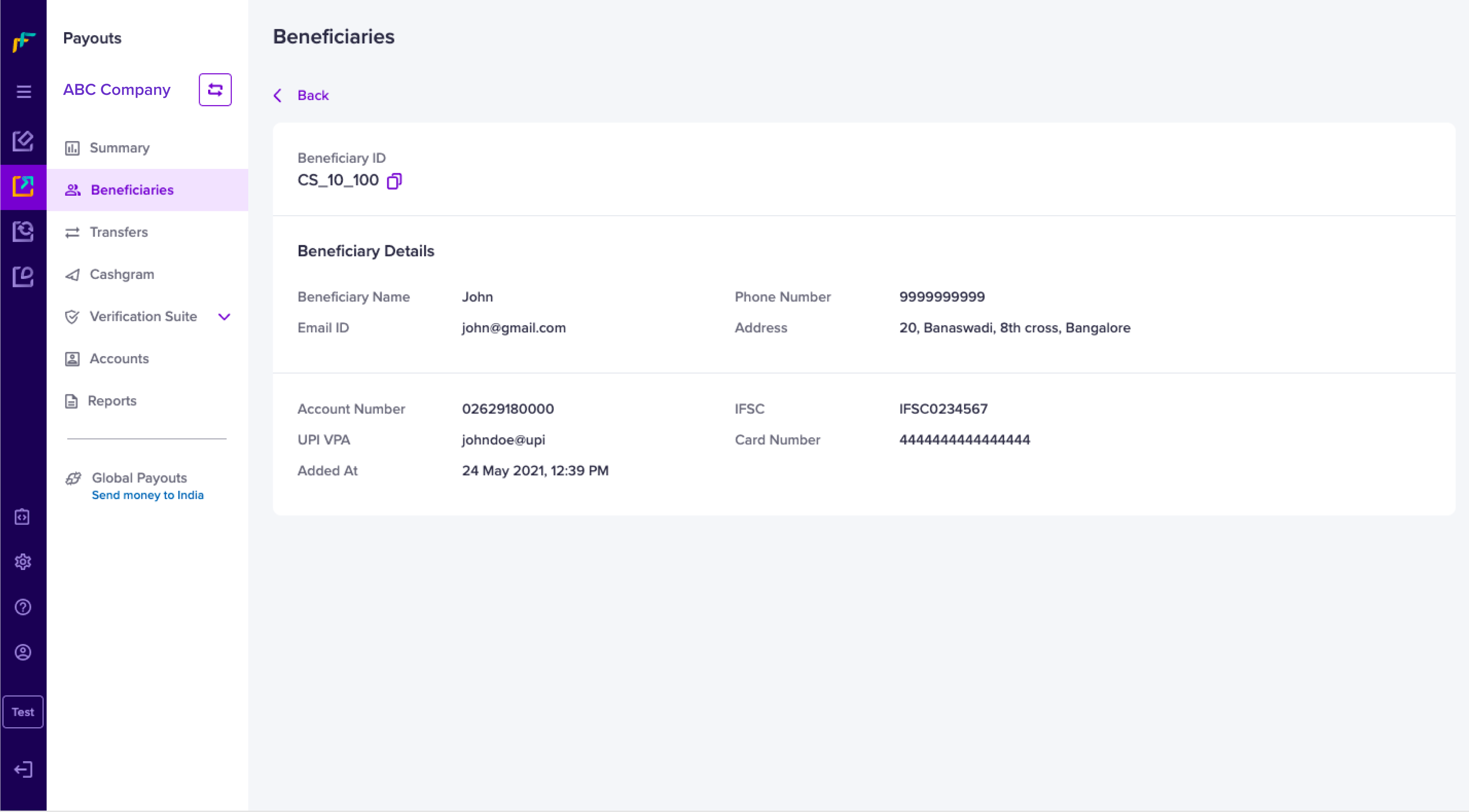Screen dimensions: 1469x812
Task: Open Cashgram from the sidebar
Action: [122, 274]
